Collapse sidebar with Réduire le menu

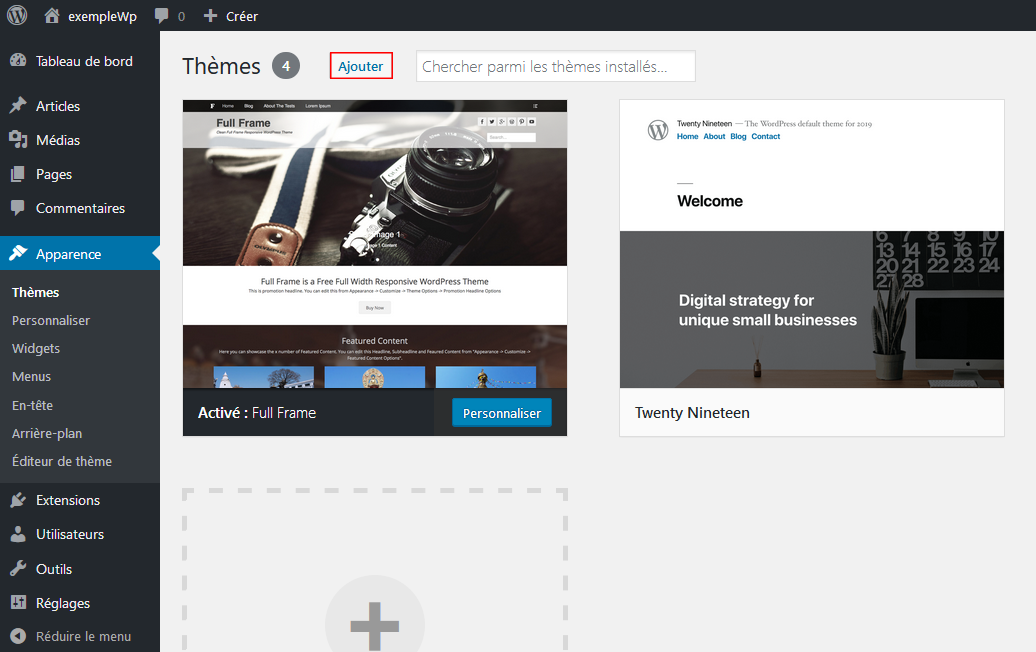83,636
